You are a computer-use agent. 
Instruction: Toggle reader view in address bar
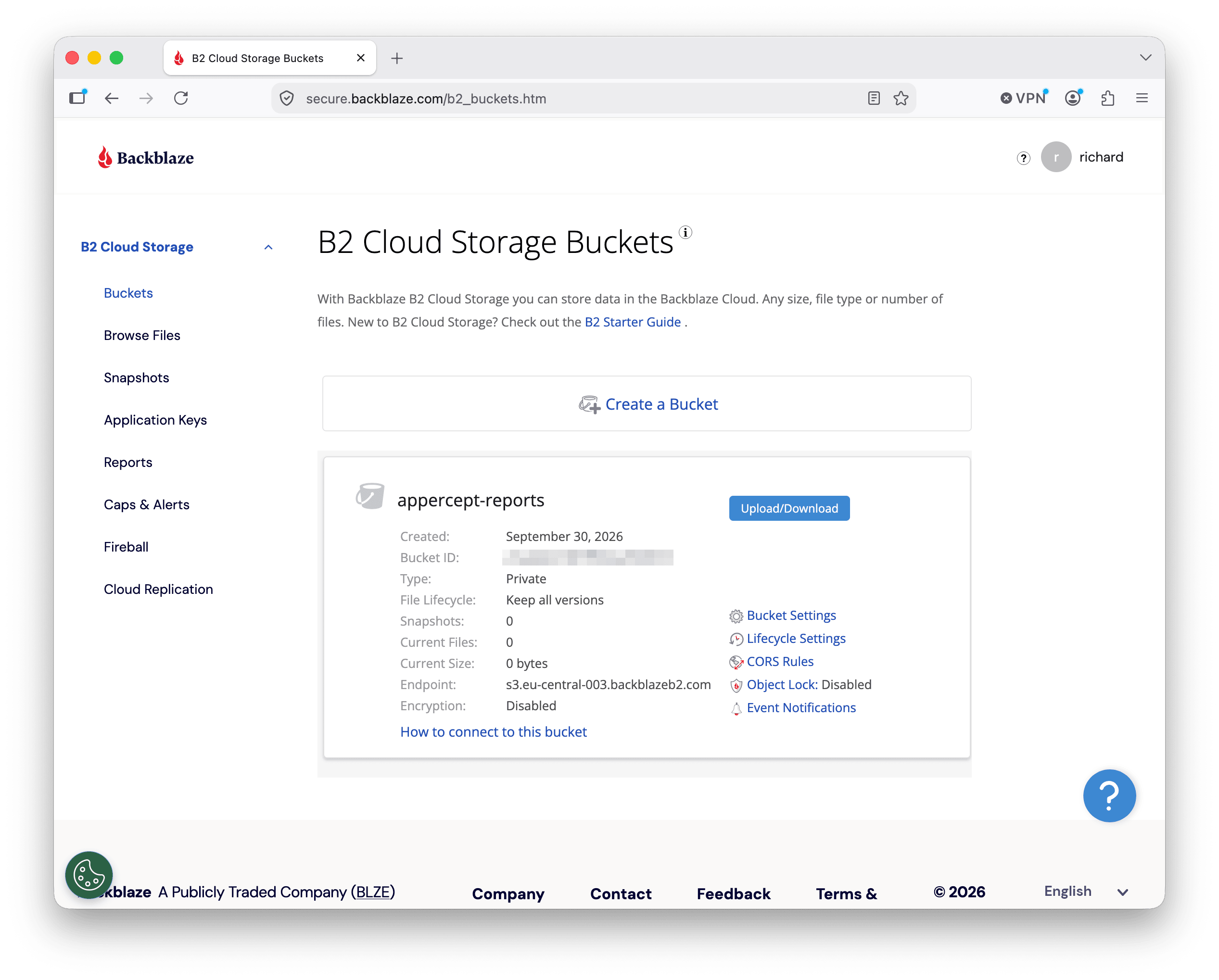[x=874, y=99]
